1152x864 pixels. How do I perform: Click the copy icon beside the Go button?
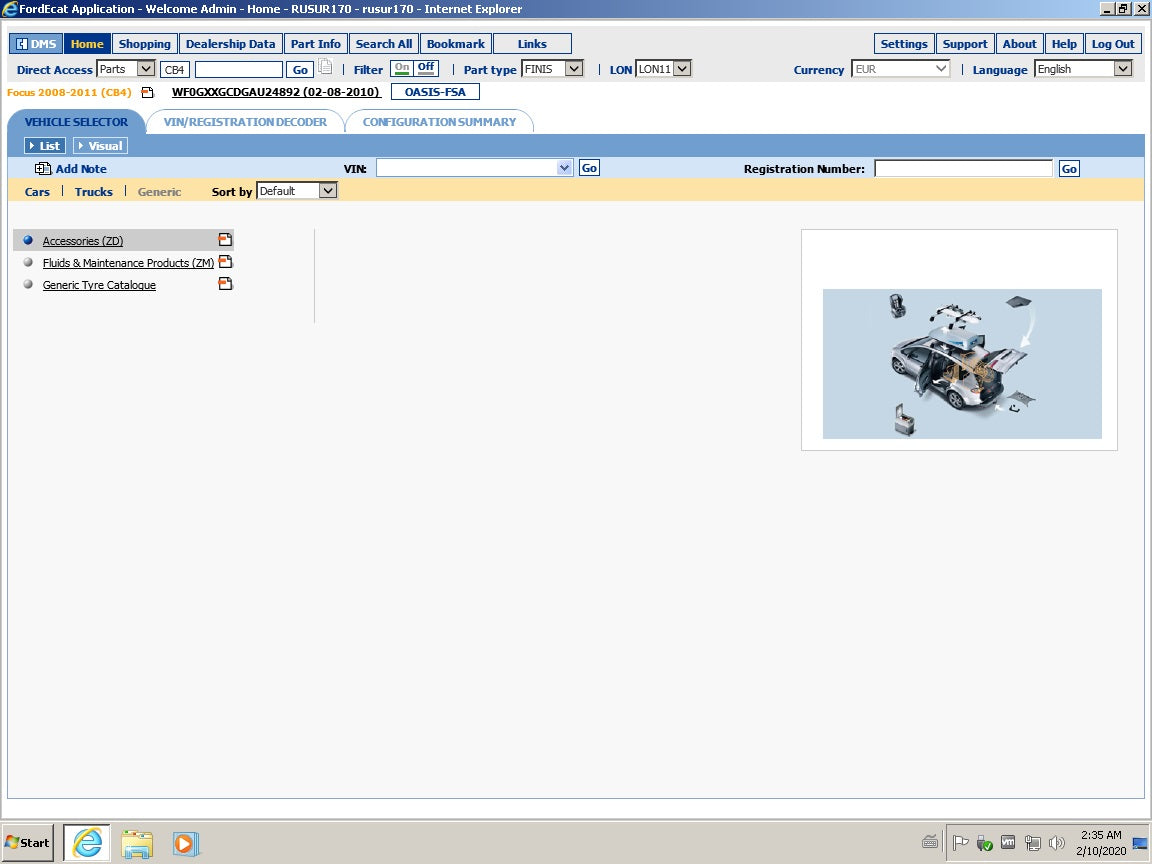pyautogui.click(x=325, y=68)
